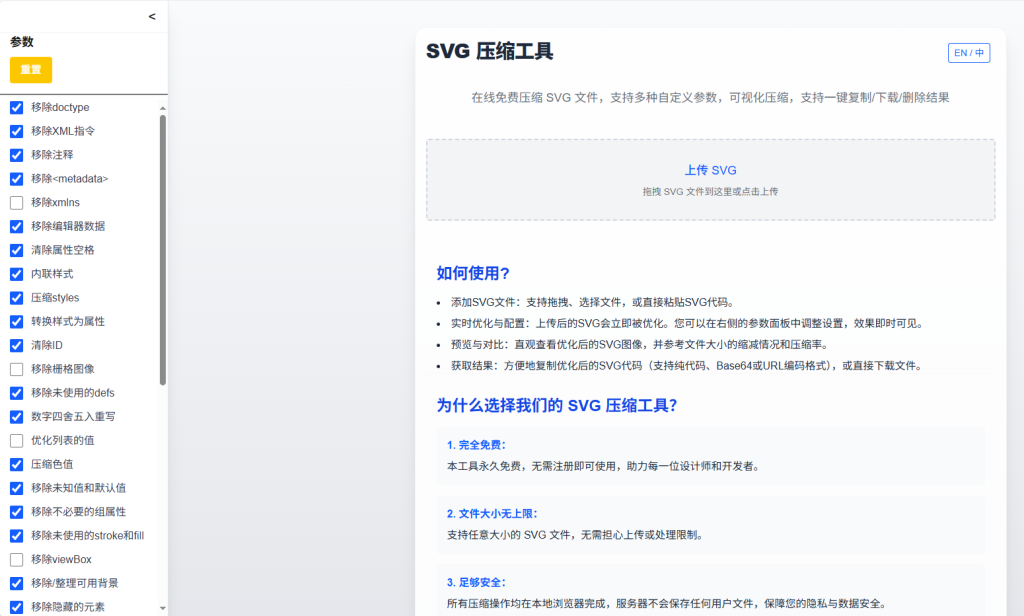Toggle off the 内联样式 setting
1024x616 pixels.
14,274
